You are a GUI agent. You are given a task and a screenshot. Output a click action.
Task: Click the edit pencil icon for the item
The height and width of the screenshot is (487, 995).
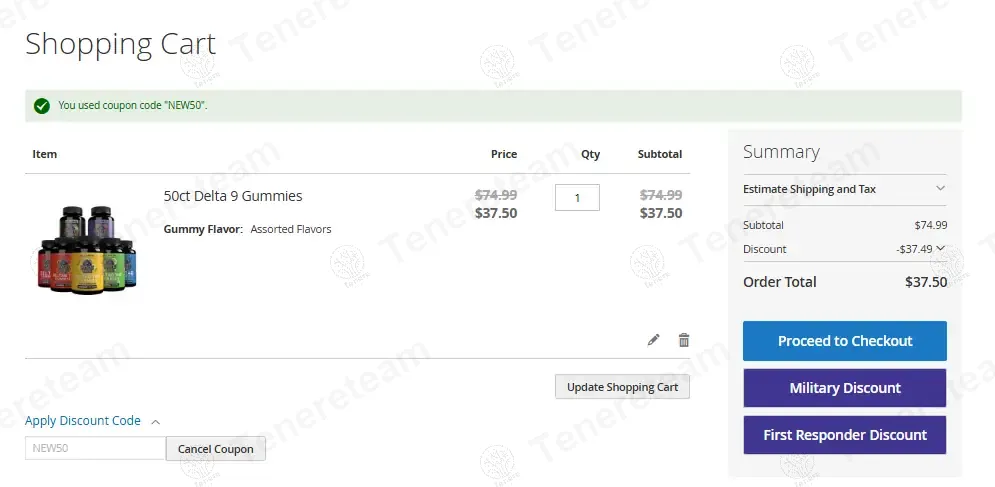tap(653, 340)
